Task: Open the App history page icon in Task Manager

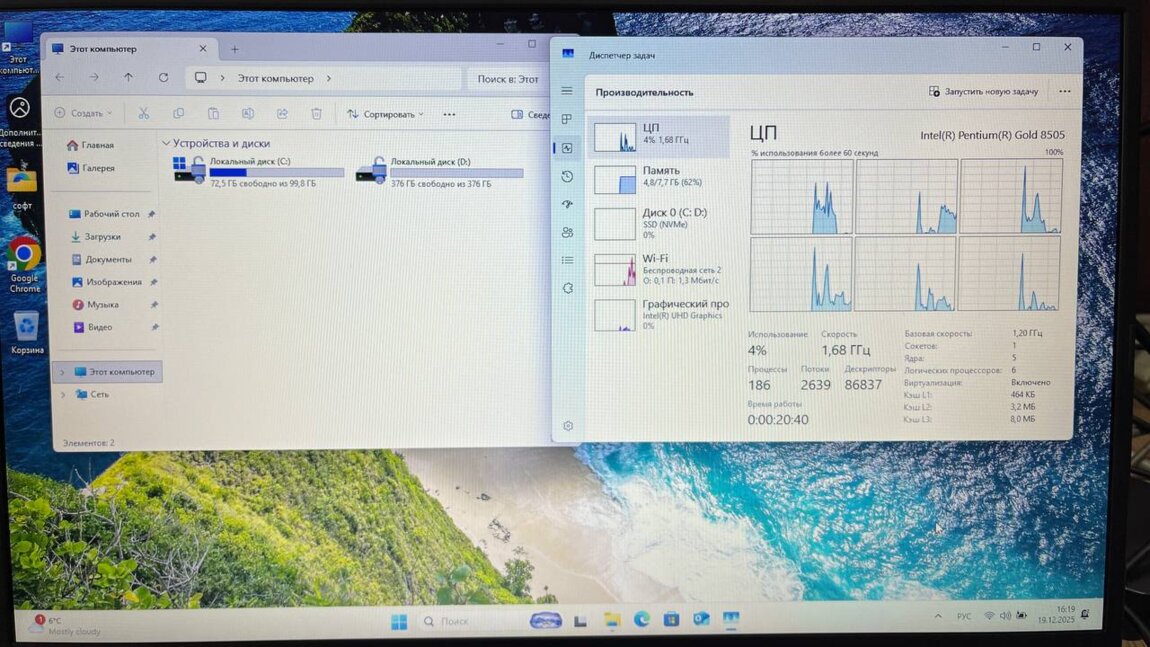Action: click(x=567, y=176)
